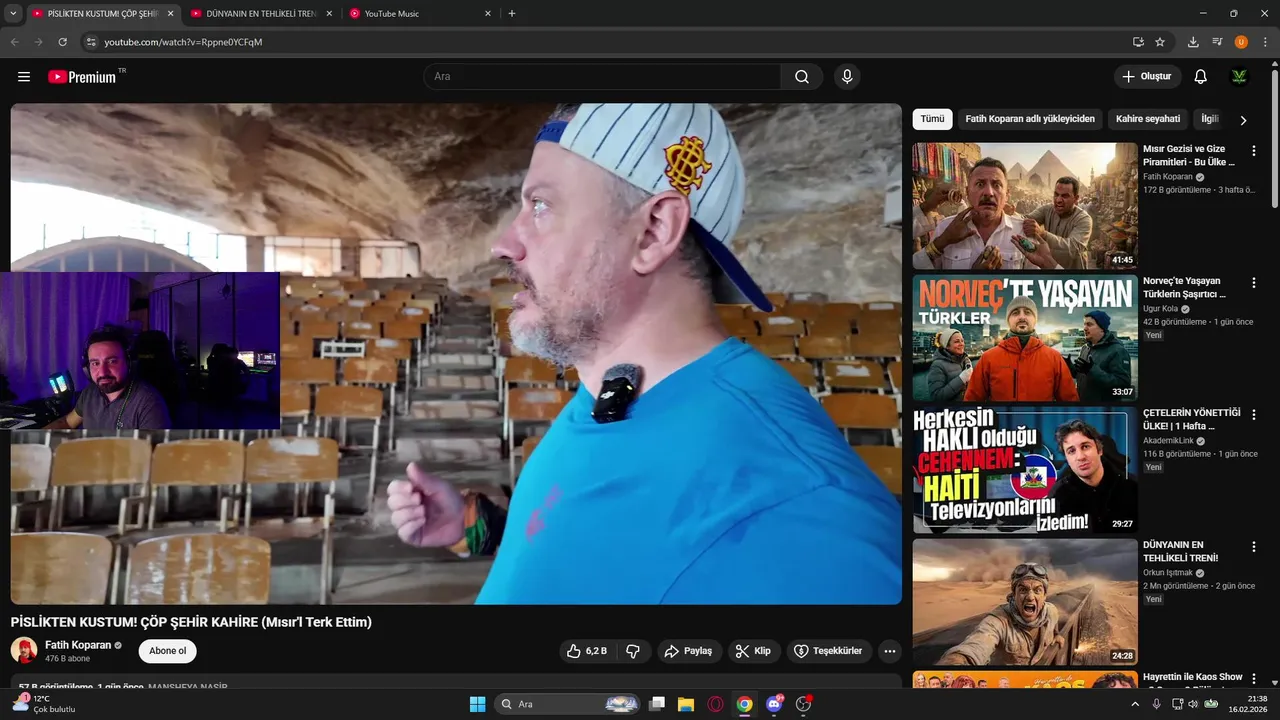Viewport: 1280px width, 720px height.
Task: Bookmark this page with star icon
Action: pos(1160,42)
